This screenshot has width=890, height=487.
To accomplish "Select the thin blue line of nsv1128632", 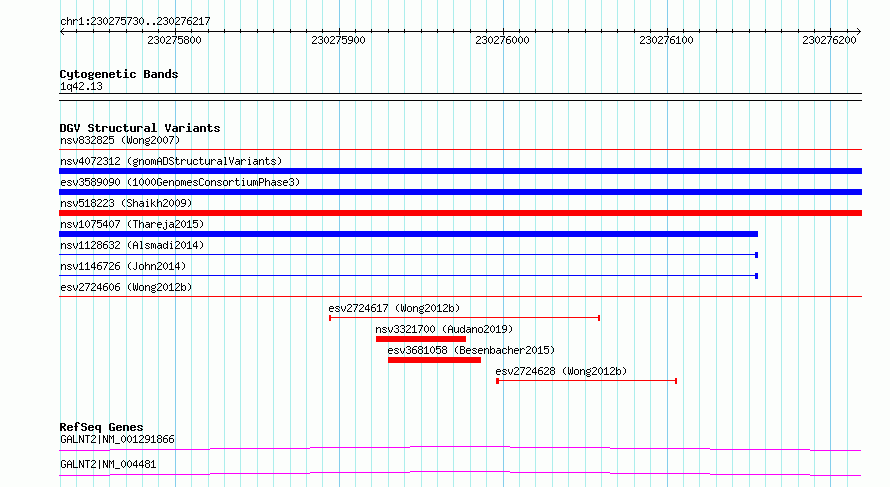I will pos(409,255).
